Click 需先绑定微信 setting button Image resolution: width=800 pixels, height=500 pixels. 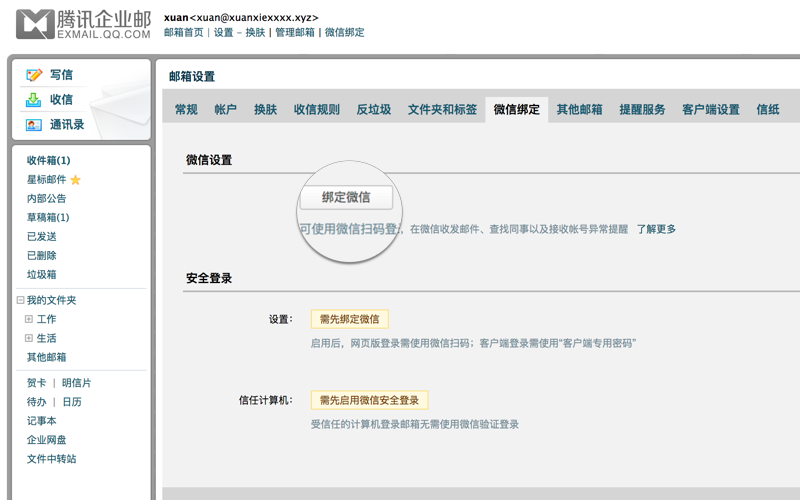pyautogui.click(x=349, y=319)
